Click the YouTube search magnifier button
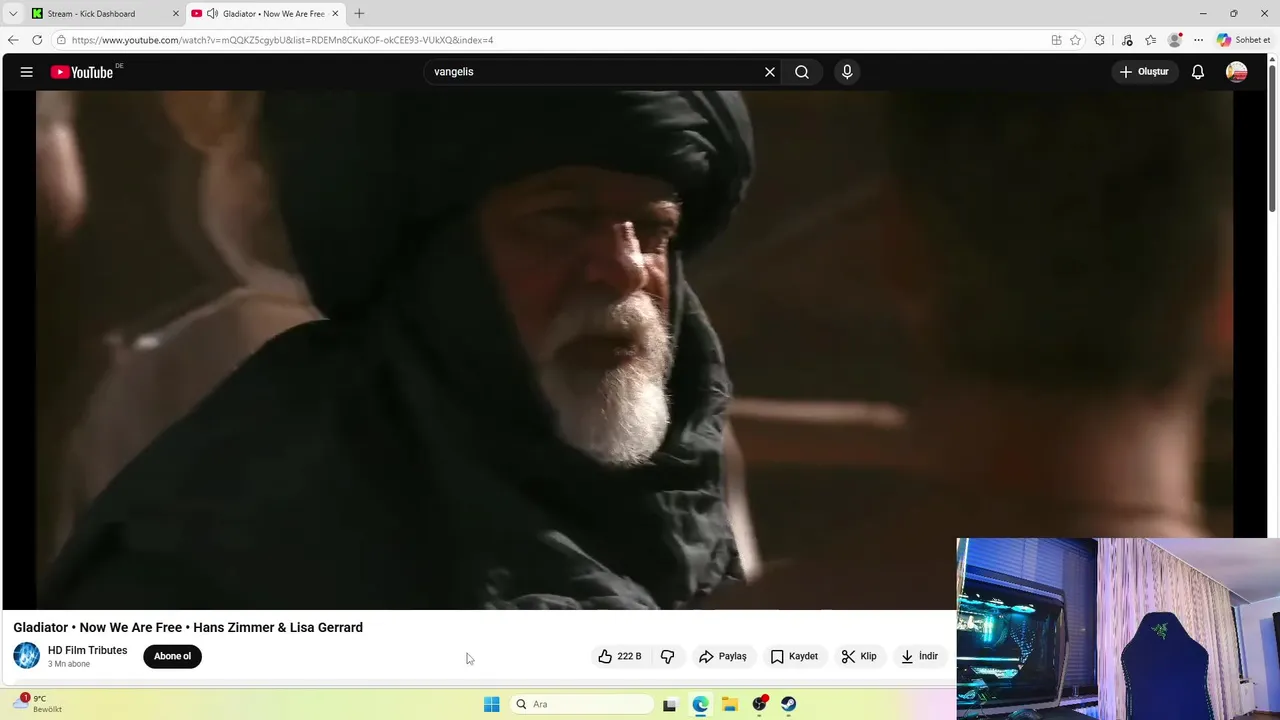The width and height of the screenshot is (1280, 720). point(802,72)
